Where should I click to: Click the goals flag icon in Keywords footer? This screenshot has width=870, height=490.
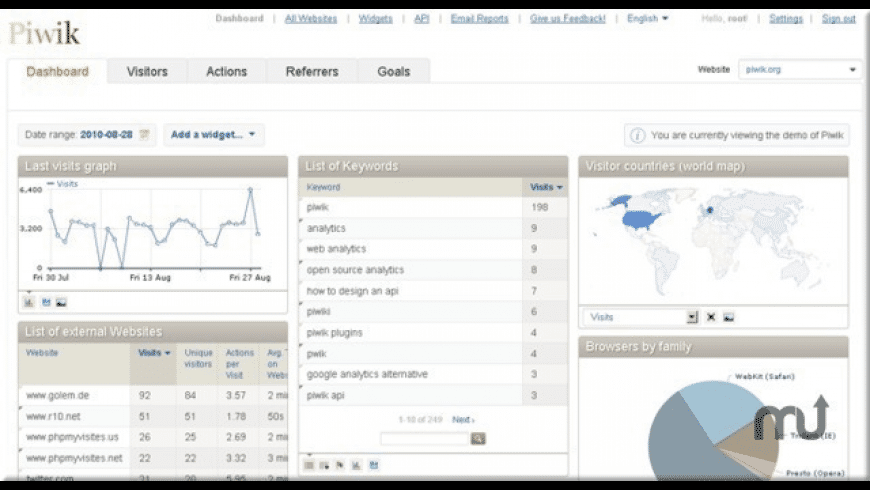[340, 465]
